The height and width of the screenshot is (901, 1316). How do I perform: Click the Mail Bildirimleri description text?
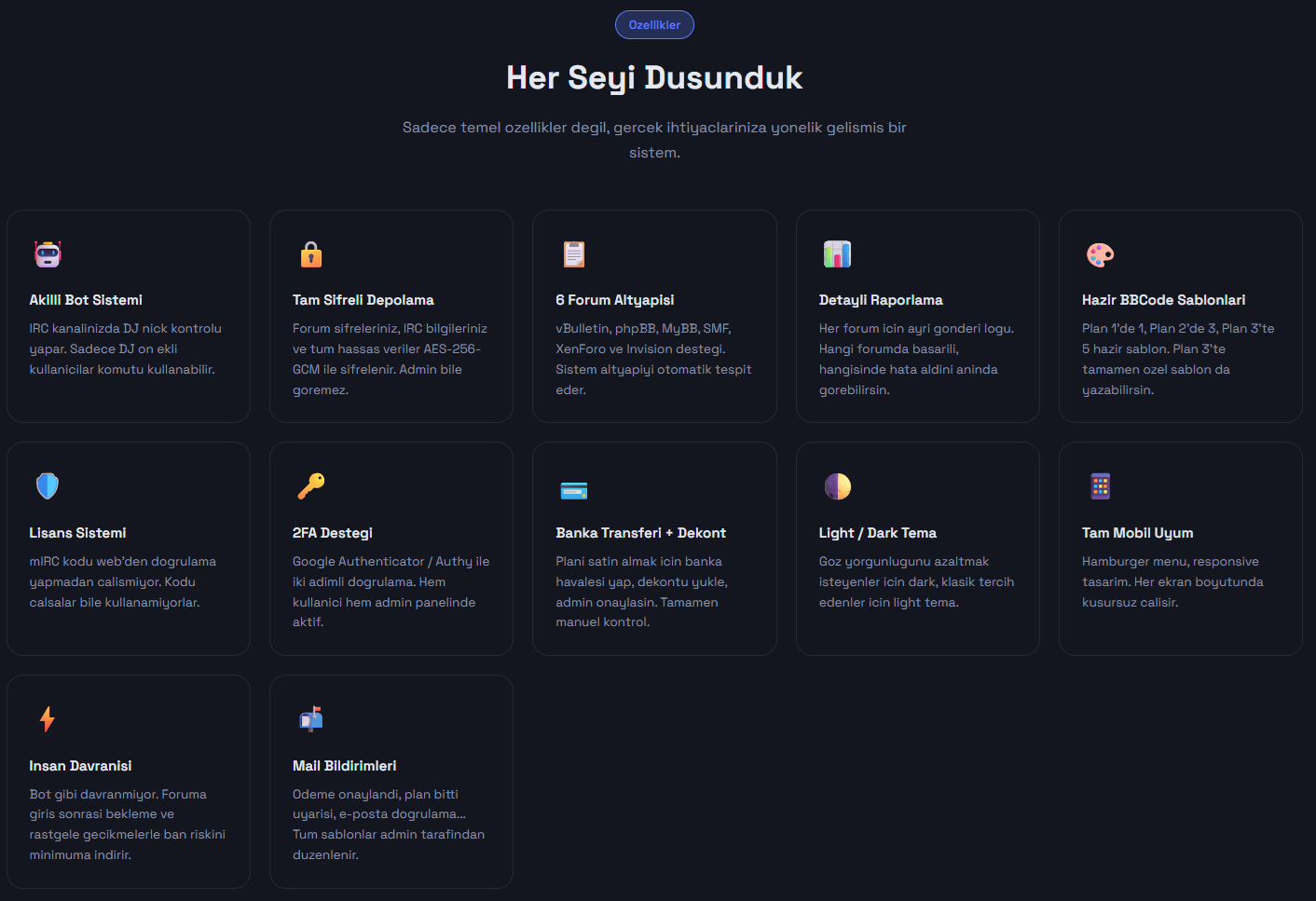pos(388,825)
